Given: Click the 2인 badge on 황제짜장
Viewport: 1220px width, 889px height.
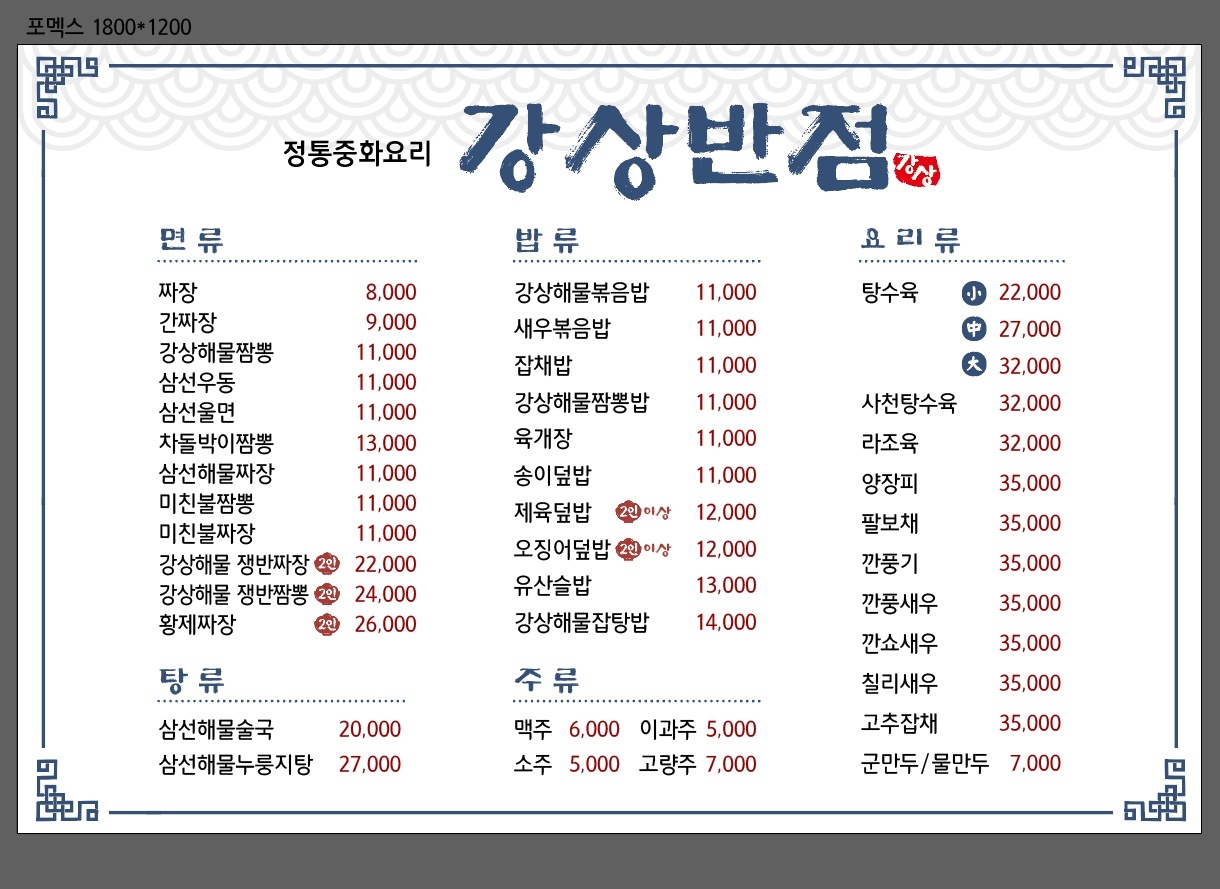Looking at the screenshot, I should pos(326,623).
